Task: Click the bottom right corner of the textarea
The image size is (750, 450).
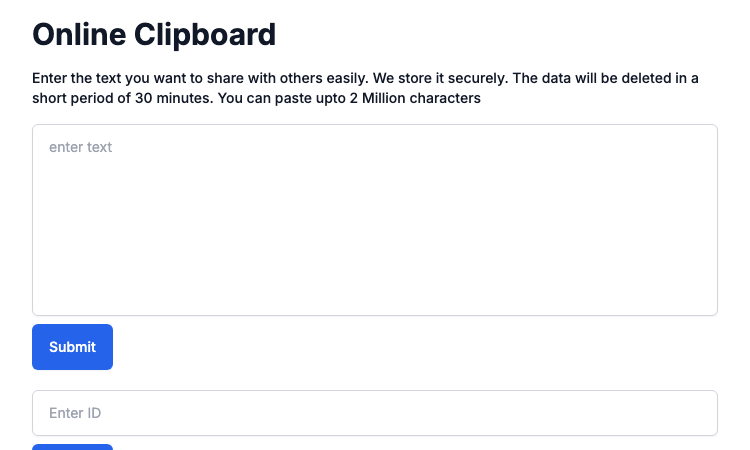Action: (x=713, y=311)
